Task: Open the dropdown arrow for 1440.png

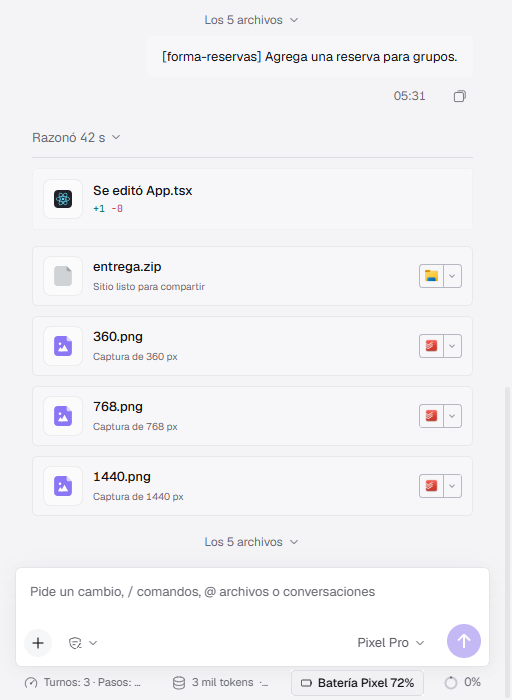Action: pos(452,486)
